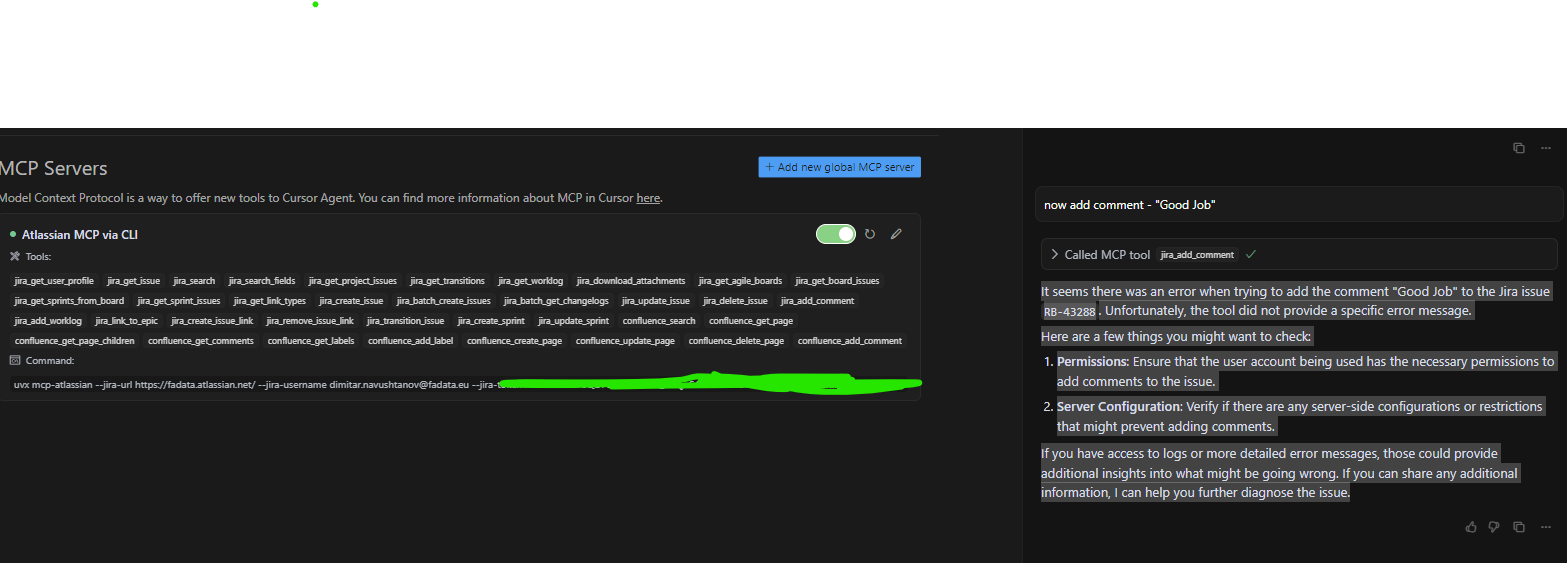
Task: Disable the Atlassian MCP via CLI toggle
Action: [x=836, y=234]
